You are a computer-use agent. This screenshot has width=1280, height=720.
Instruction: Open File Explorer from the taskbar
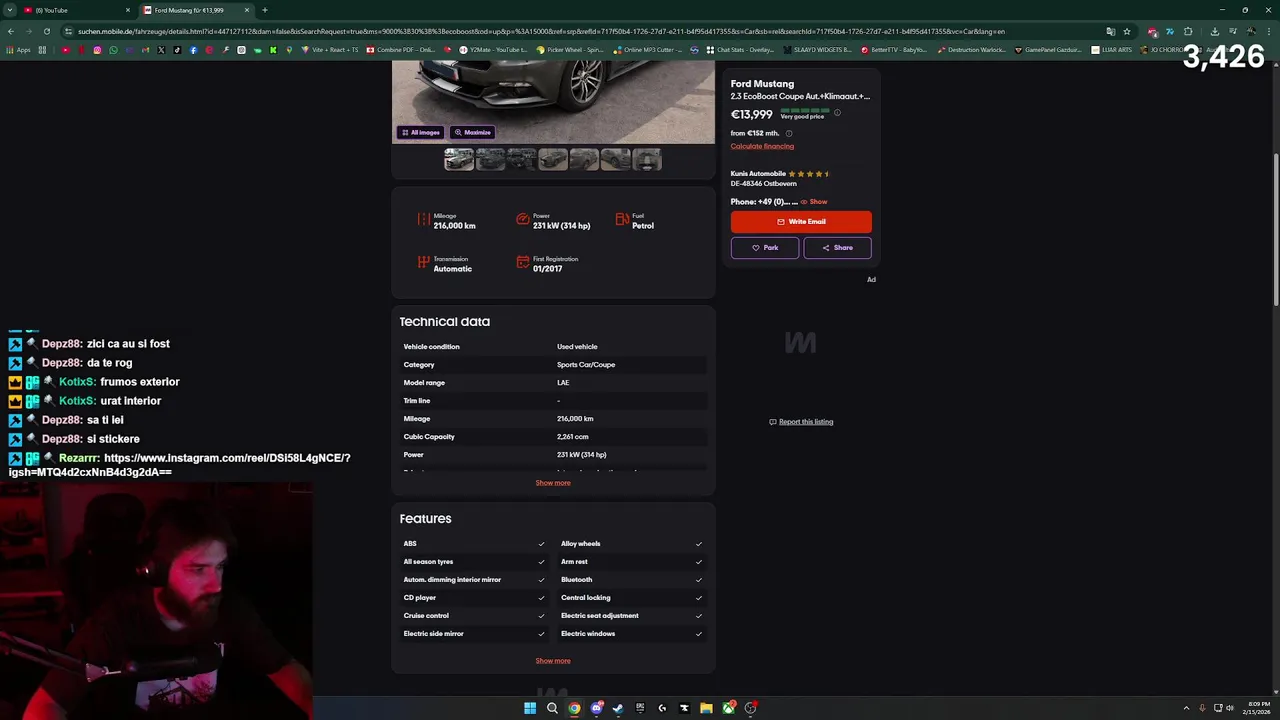pos(706,708)
